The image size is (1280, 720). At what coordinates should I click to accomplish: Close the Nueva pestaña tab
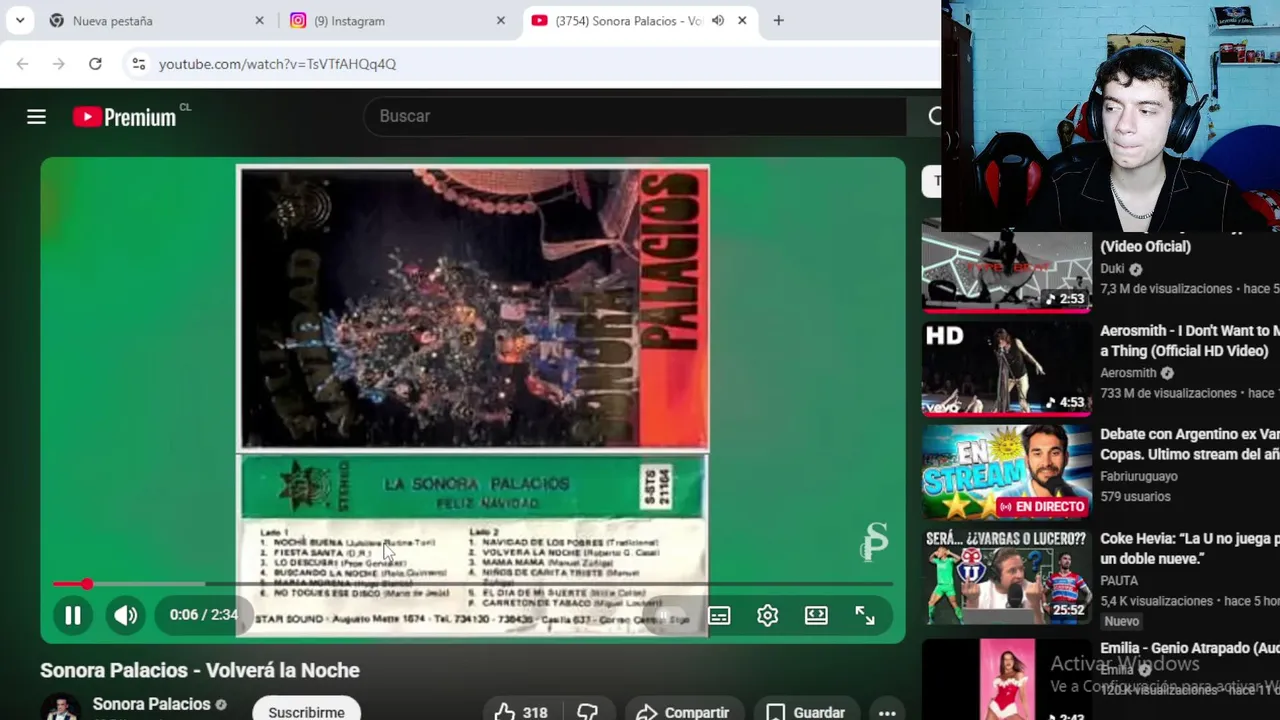click(x=259, y=20)
